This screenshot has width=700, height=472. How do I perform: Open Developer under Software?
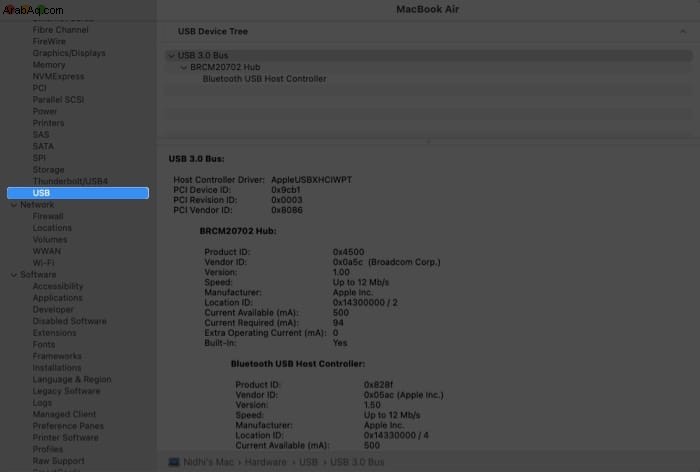point(53,309)
